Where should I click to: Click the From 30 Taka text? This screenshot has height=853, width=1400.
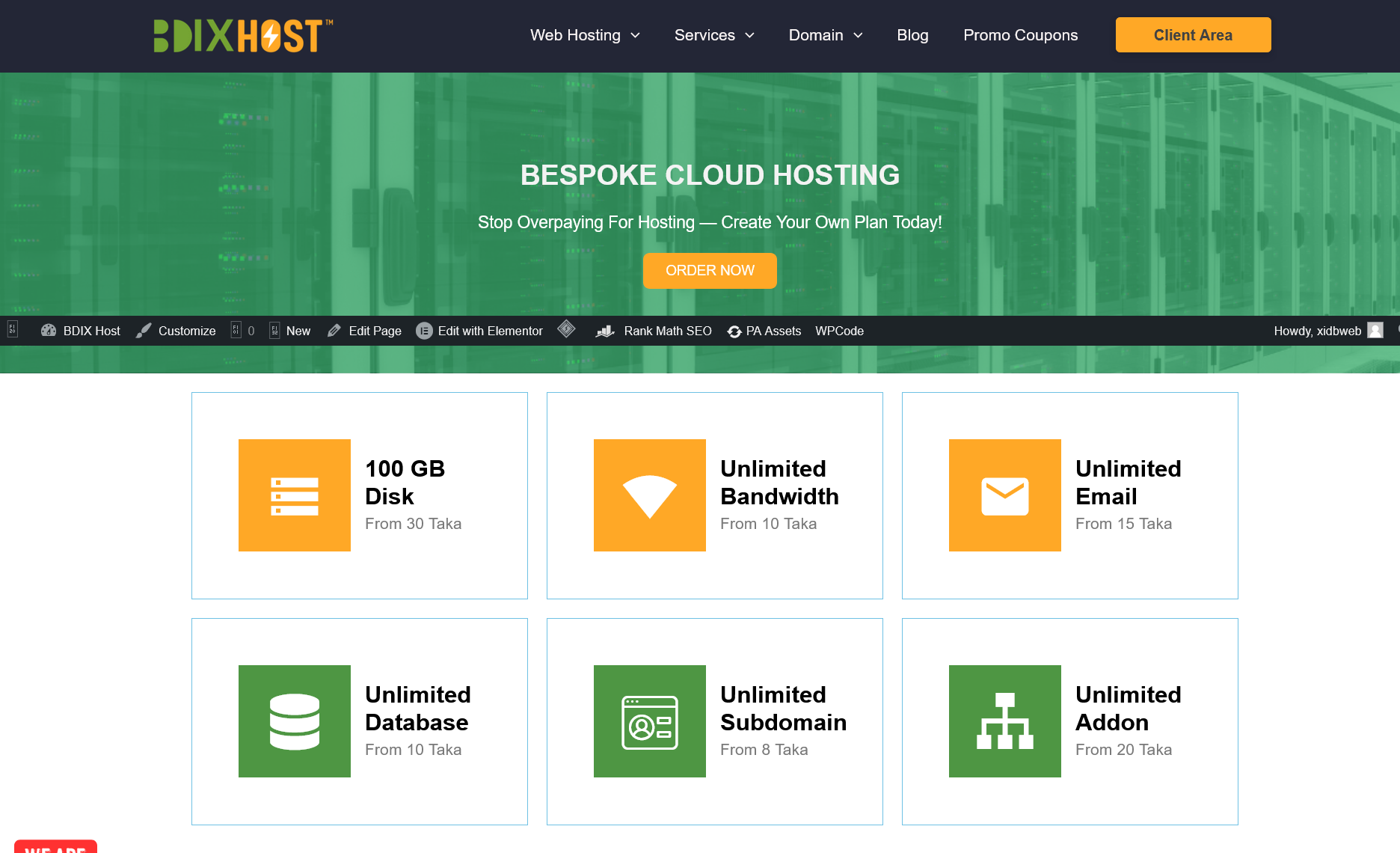point(413,524)
